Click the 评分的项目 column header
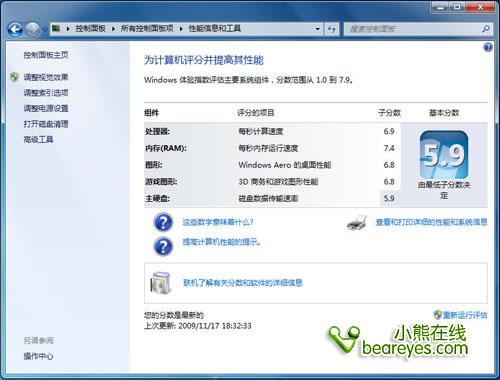 [256, 113]
